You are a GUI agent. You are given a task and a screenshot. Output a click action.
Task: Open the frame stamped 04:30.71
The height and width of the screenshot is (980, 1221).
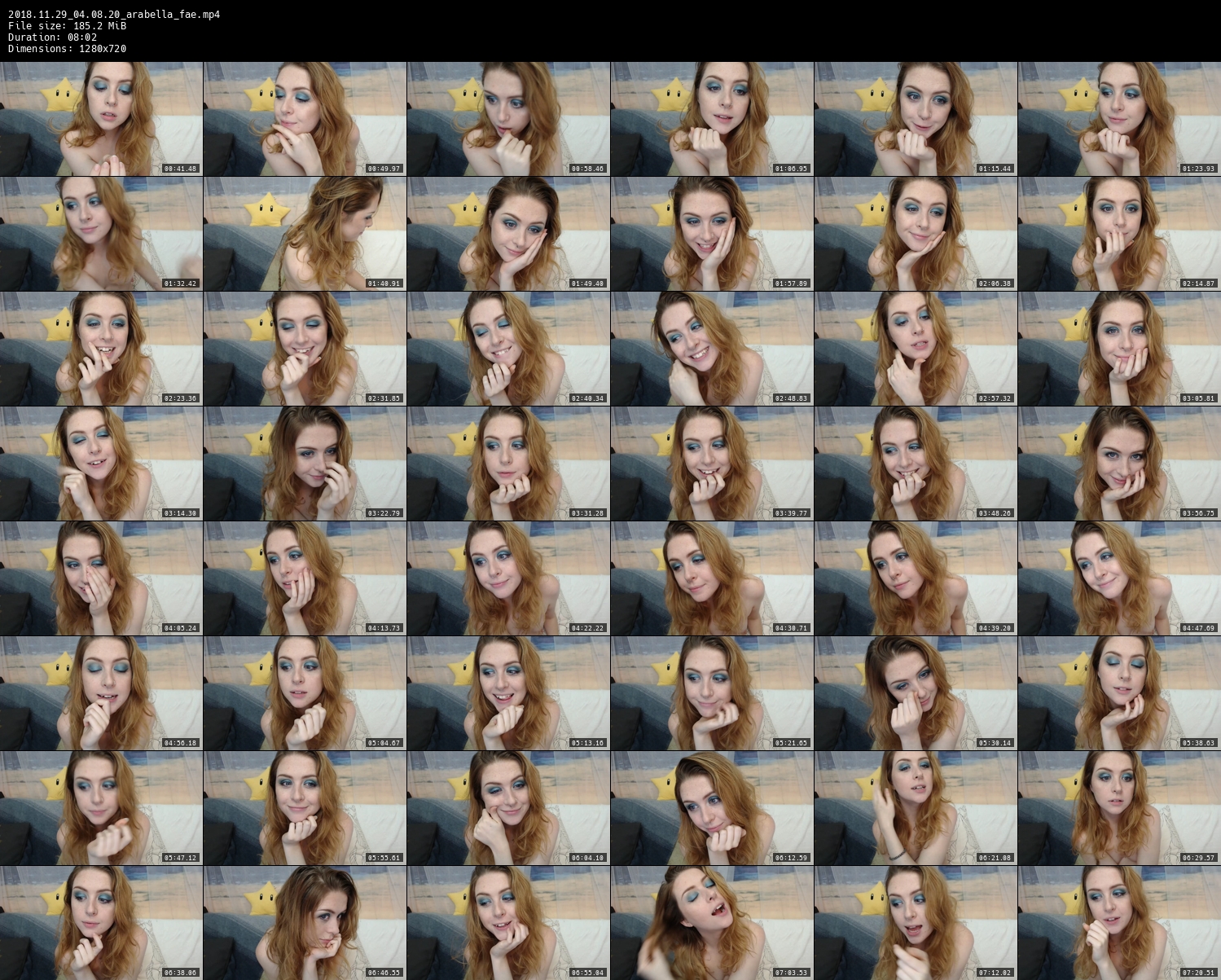coord(712,578)
